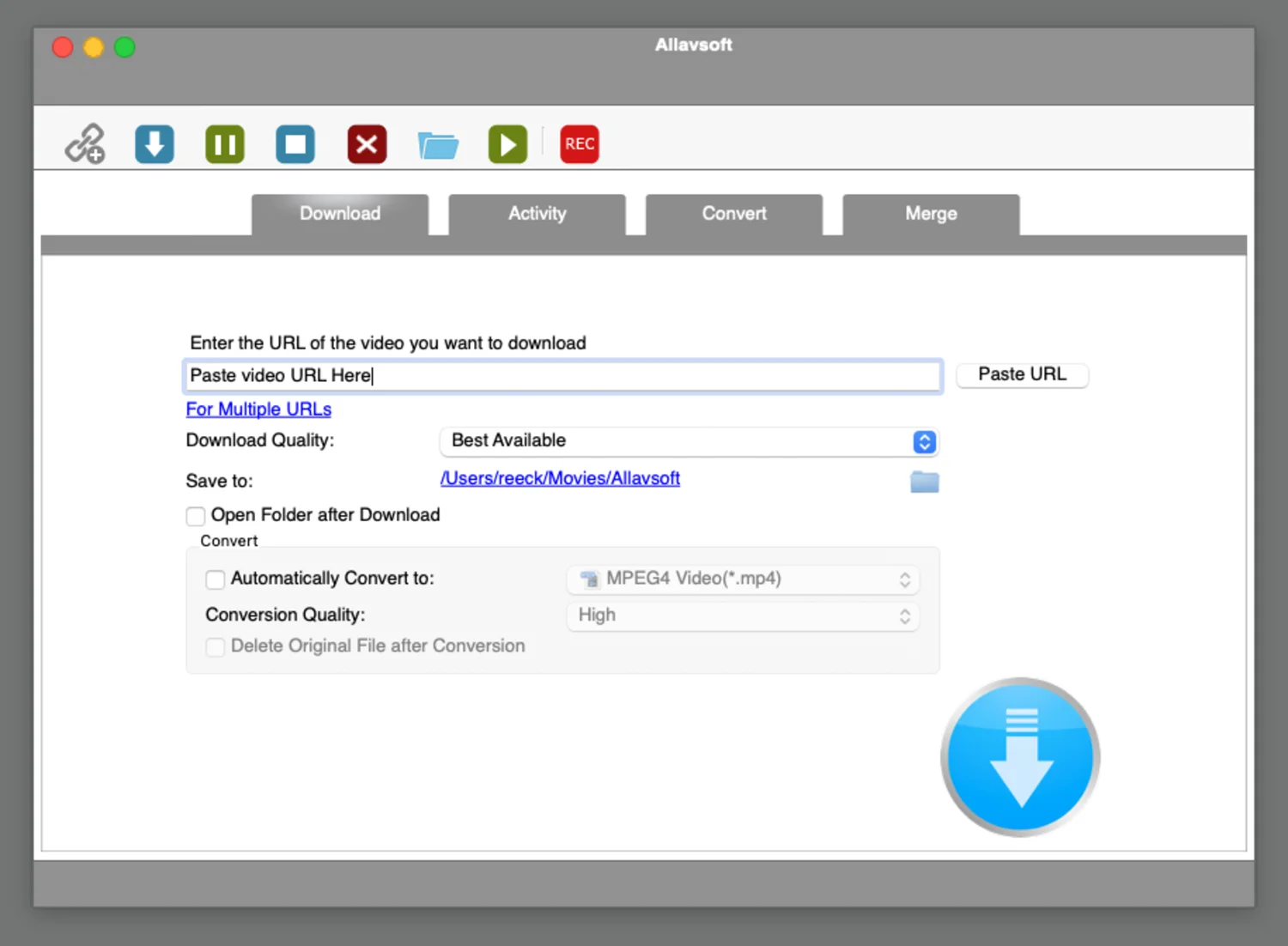Pause downloads with green pause icon
The width and height of the screenshot is (1288, 946).
point(225,143)
